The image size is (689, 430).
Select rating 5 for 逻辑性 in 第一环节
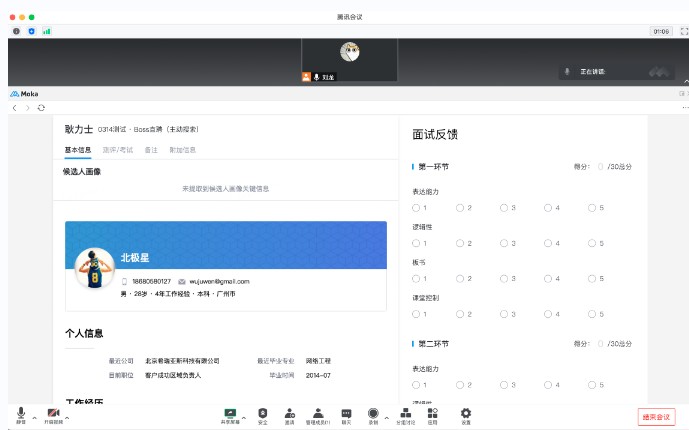(592, 243)
